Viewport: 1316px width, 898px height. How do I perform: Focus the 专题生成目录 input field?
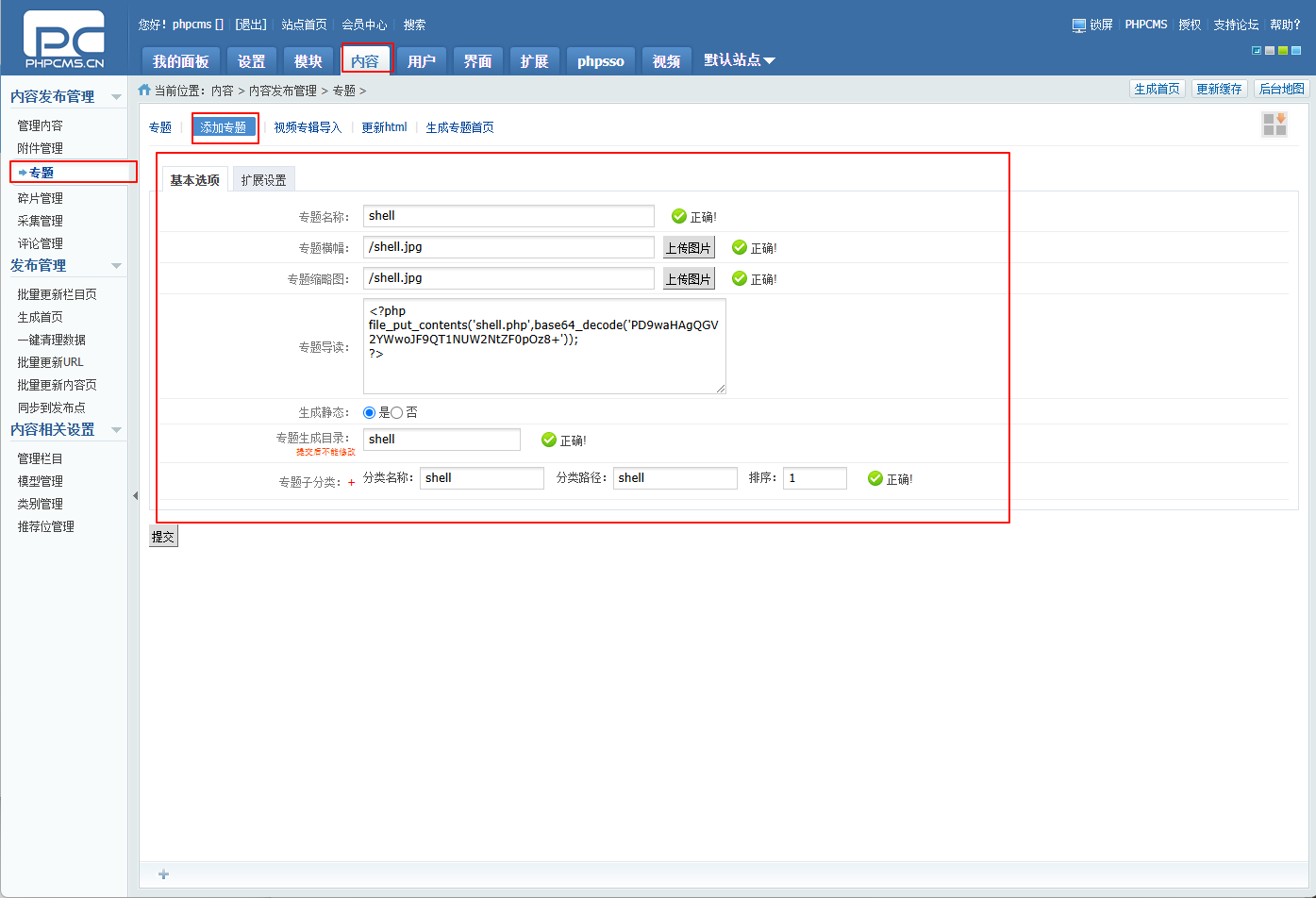tap(441, 440)
